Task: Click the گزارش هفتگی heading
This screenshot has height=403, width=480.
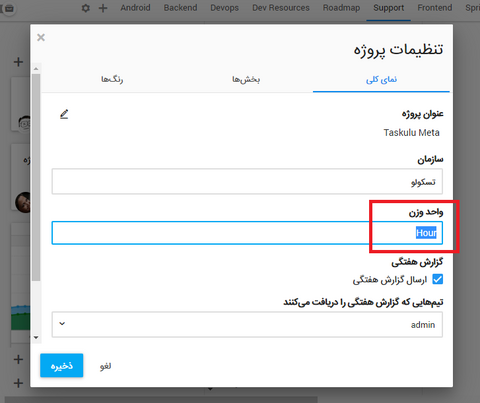Action: tap(417, 262)
